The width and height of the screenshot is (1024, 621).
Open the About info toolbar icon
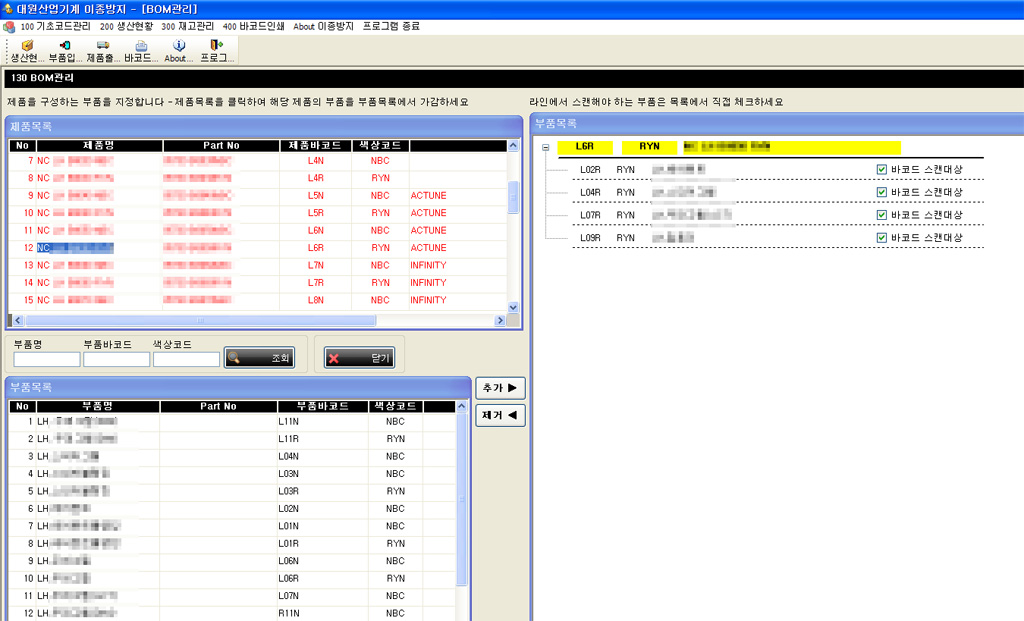pyautogui.click(x=179, y=46)
